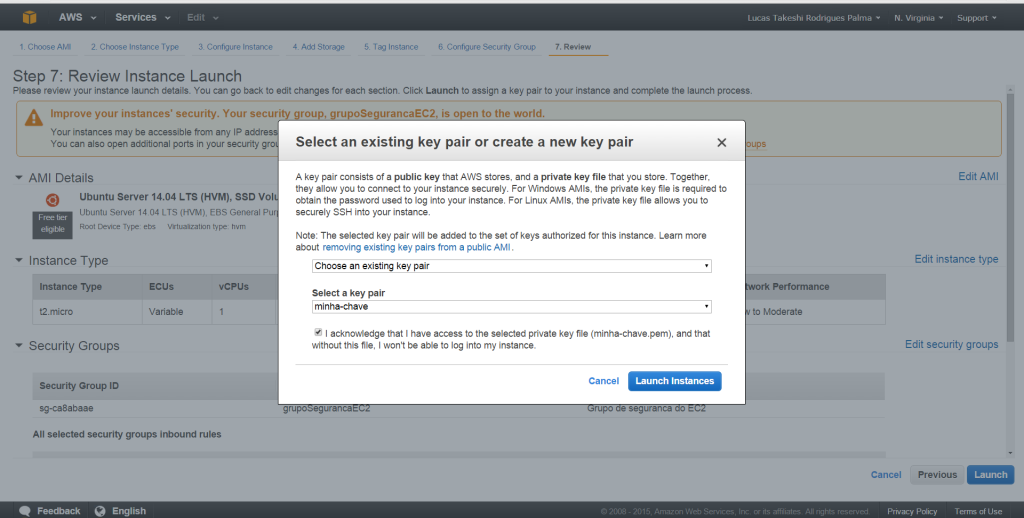The image size is (1024, 518).
Task: Open the 'Choose an existing key pair' dropdown
Action: click(511, 266)
